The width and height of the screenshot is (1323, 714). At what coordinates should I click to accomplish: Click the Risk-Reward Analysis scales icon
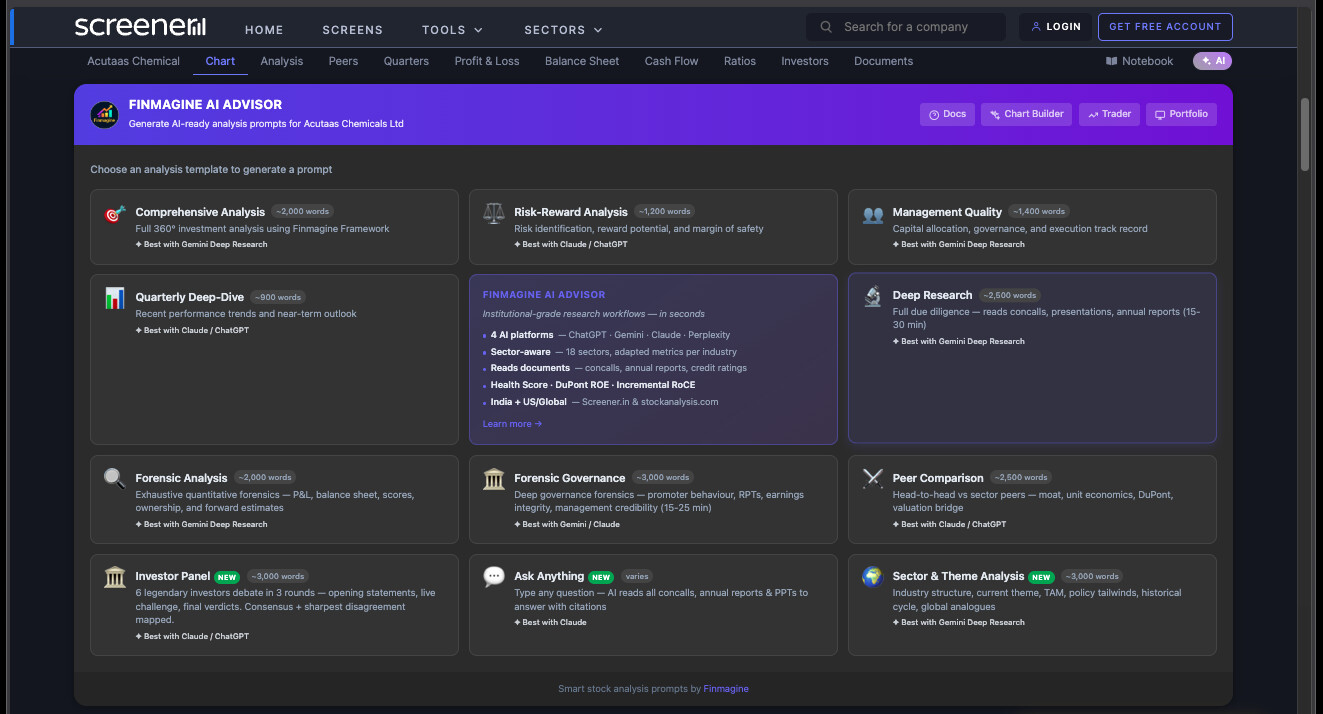point(494,214)
